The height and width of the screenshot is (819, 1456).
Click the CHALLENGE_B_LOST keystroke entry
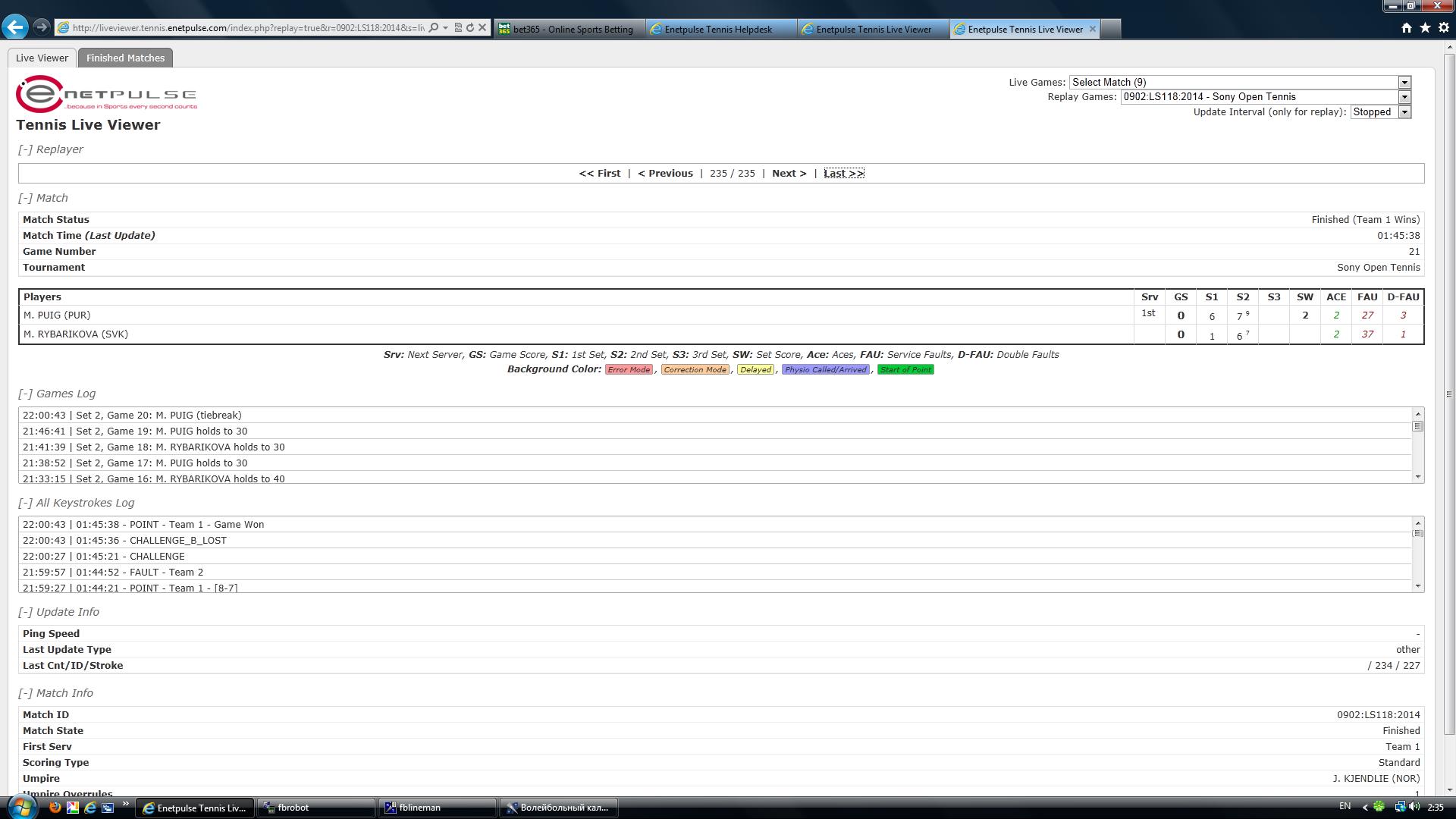pos(715,540)
